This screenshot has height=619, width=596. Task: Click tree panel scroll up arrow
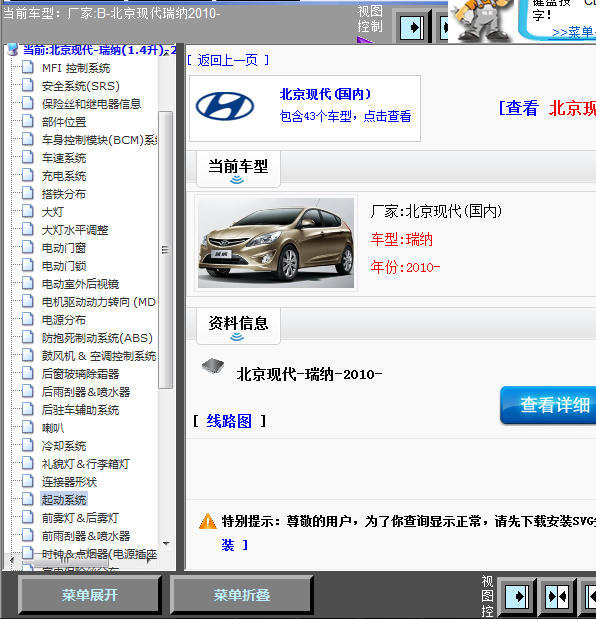pos(166,53)
